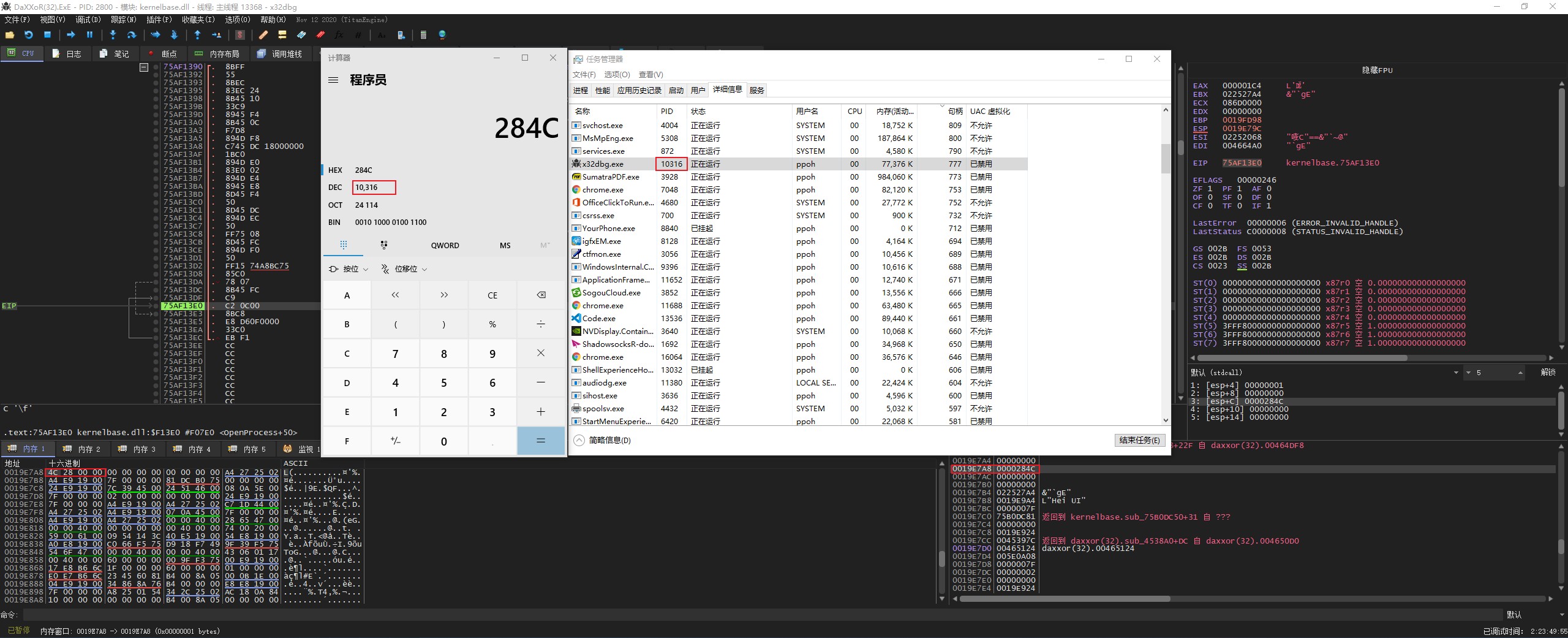Click the MS memory store button
The image size is (1568, 638).
coord(505,246)
